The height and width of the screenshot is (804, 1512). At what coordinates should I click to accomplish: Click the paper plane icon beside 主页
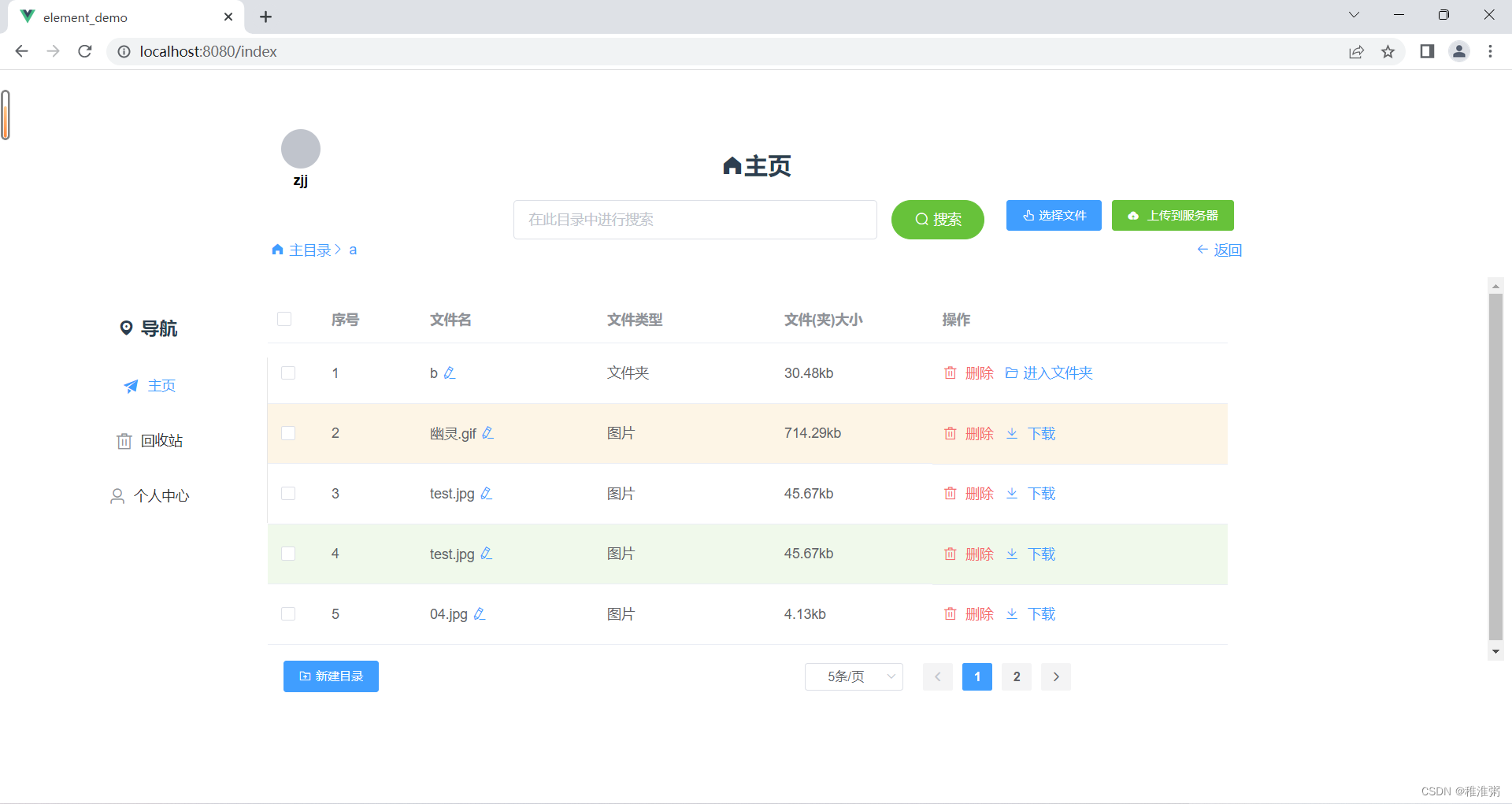tap(131, 386)
